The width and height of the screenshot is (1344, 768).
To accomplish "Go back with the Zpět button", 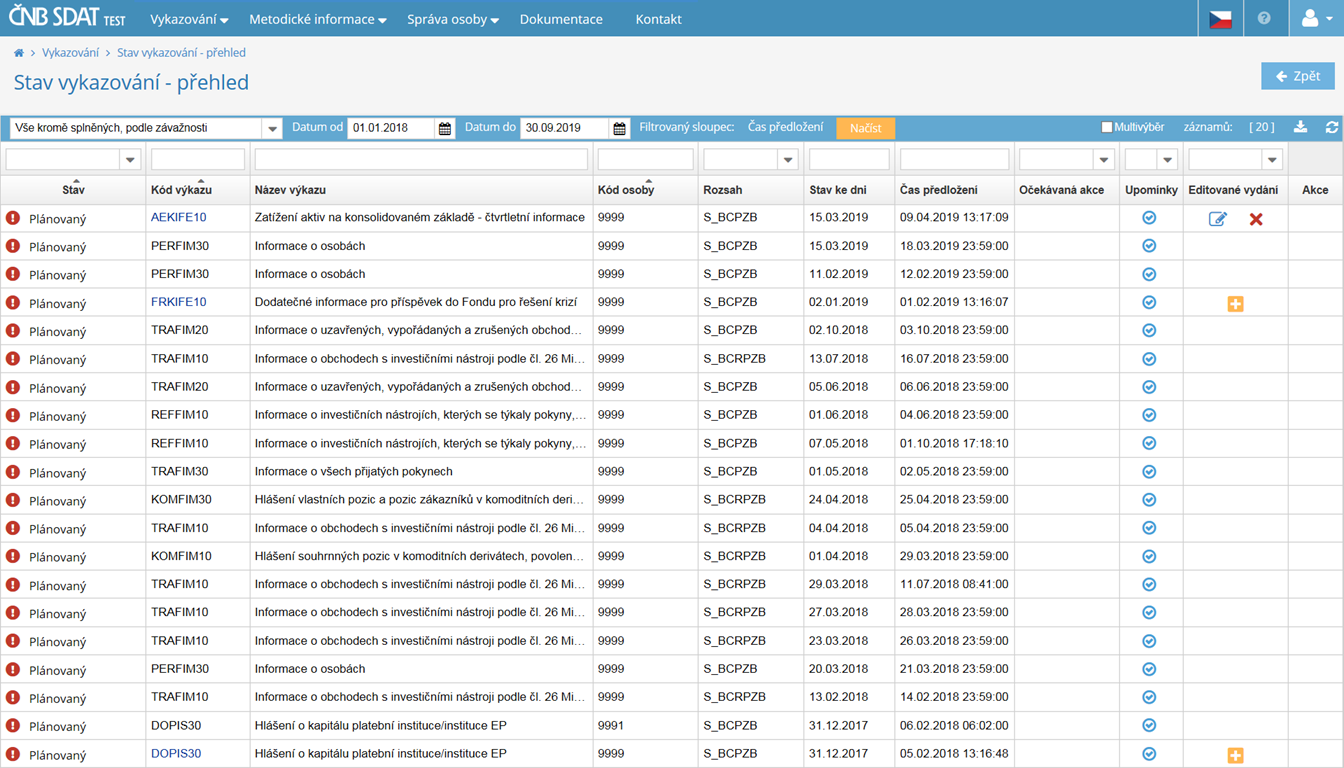I will [1298, 76].
